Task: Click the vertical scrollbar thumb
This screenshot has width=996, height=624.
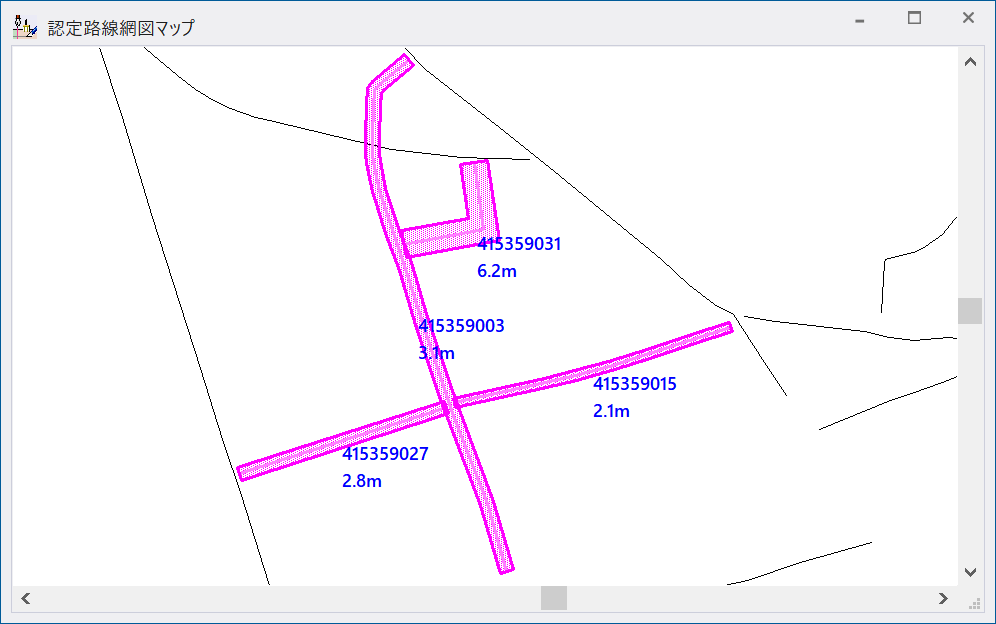Action: pyautogui.click(x=970, y=311)
